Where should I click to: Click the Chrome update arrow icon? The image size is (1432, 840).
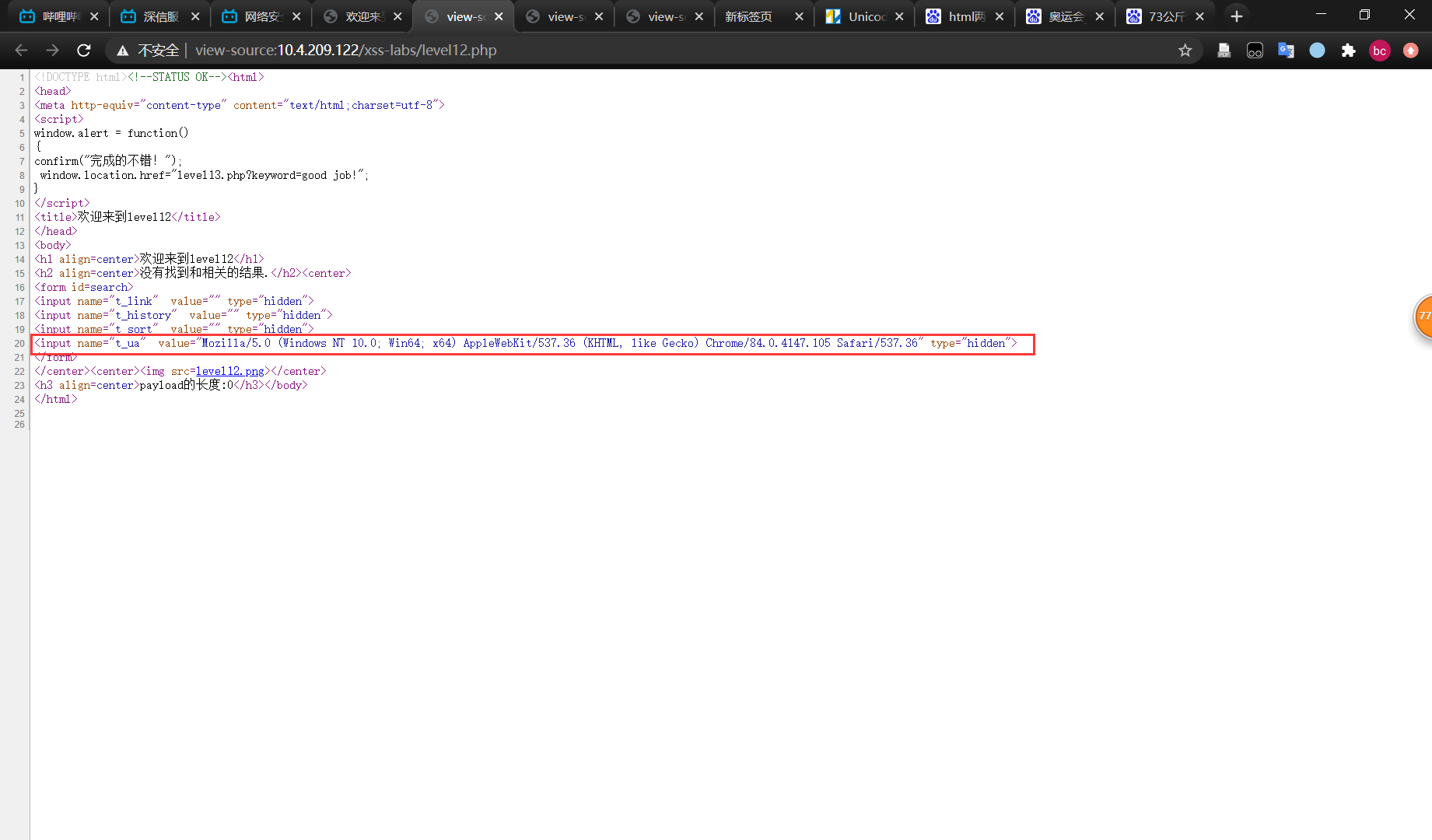1410,51
